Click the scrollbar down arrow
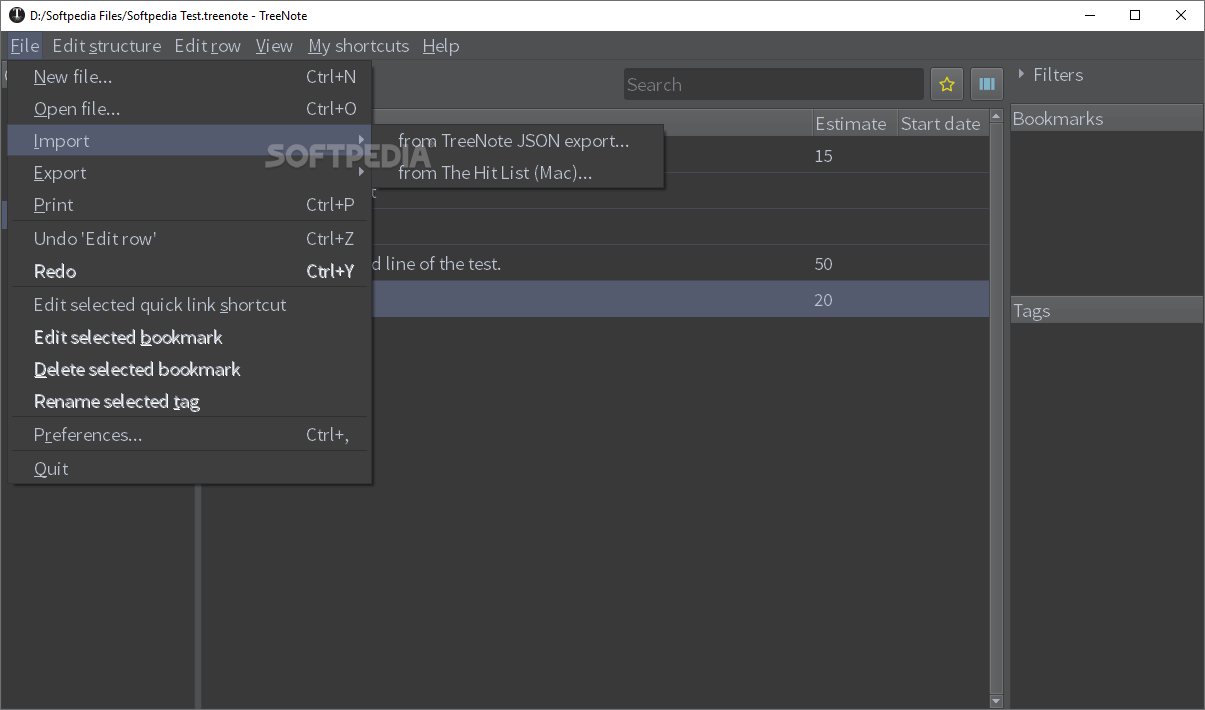 click(x=996, y=701)
